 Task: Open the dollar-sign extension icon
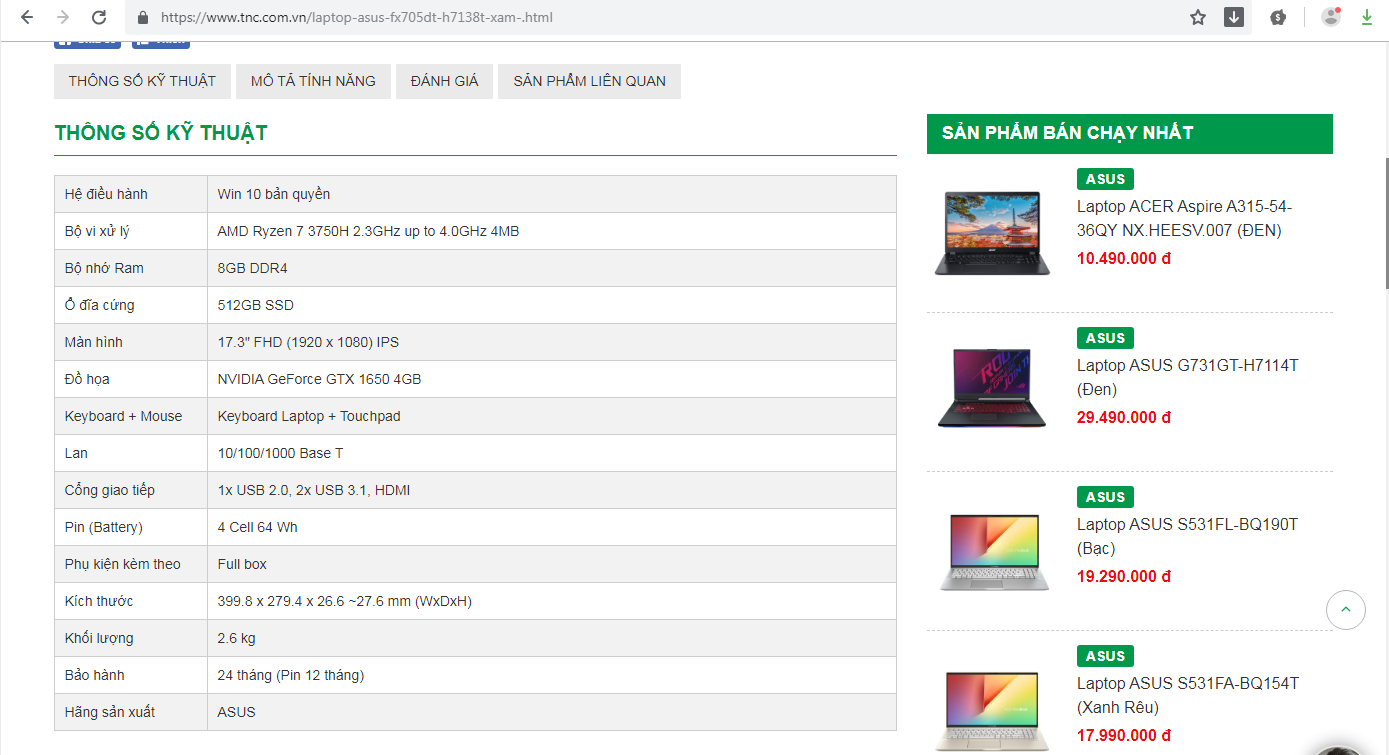(x=1278, y=17)
